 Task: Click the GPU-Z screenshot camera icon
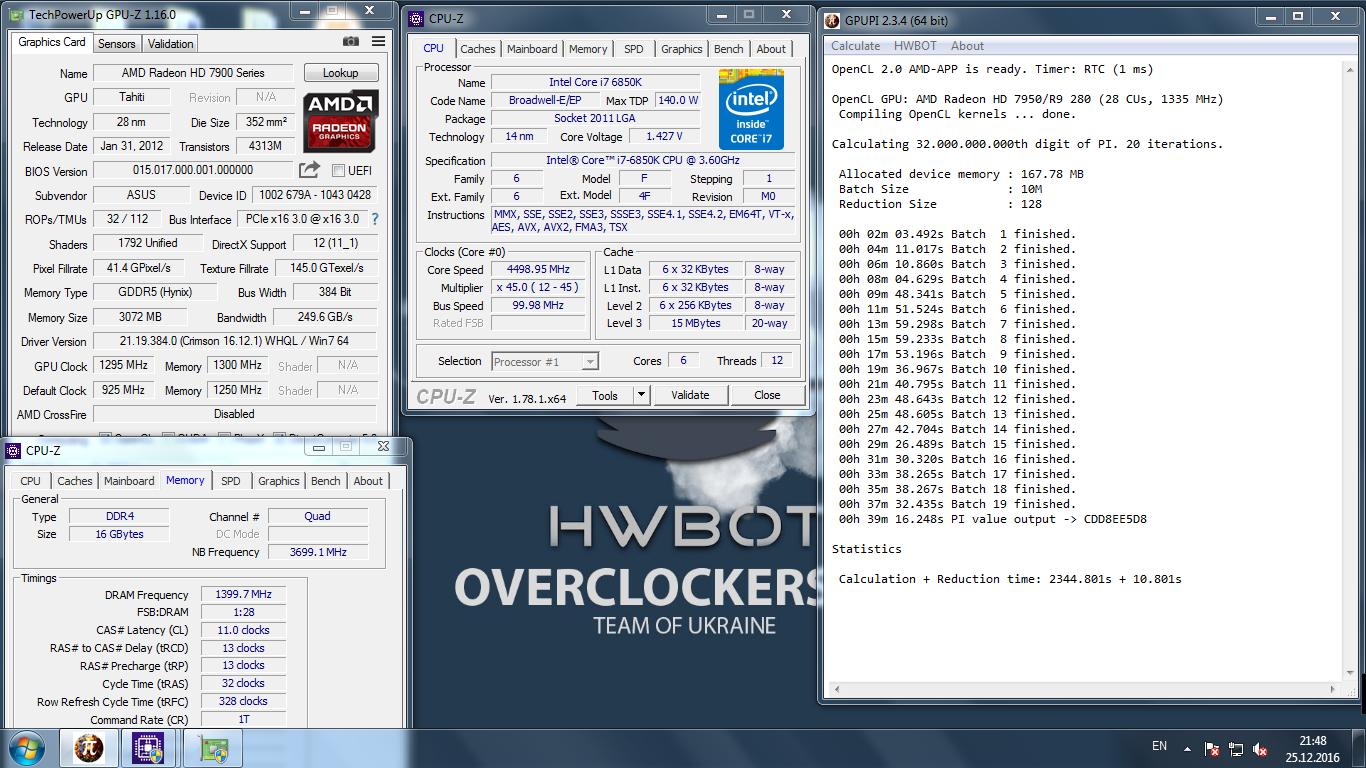coord(351,42)
